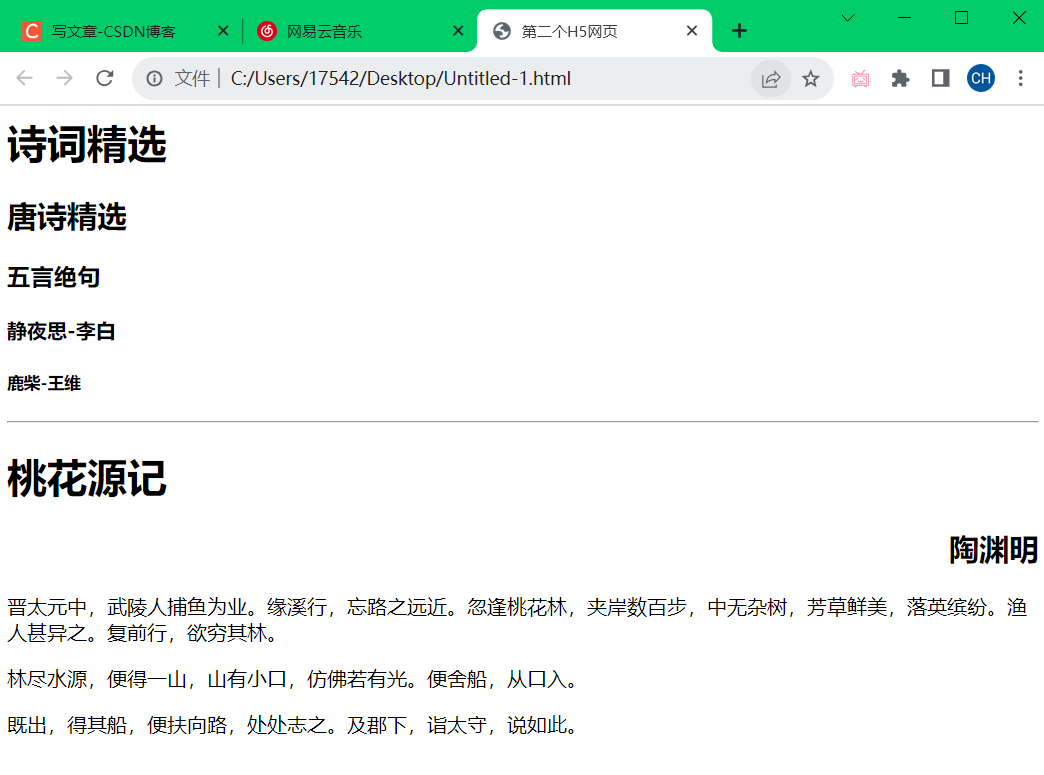Switch to the 网易云音乐 tab
This screenshot has width=1044, height=775.
(x=340, y=32)
